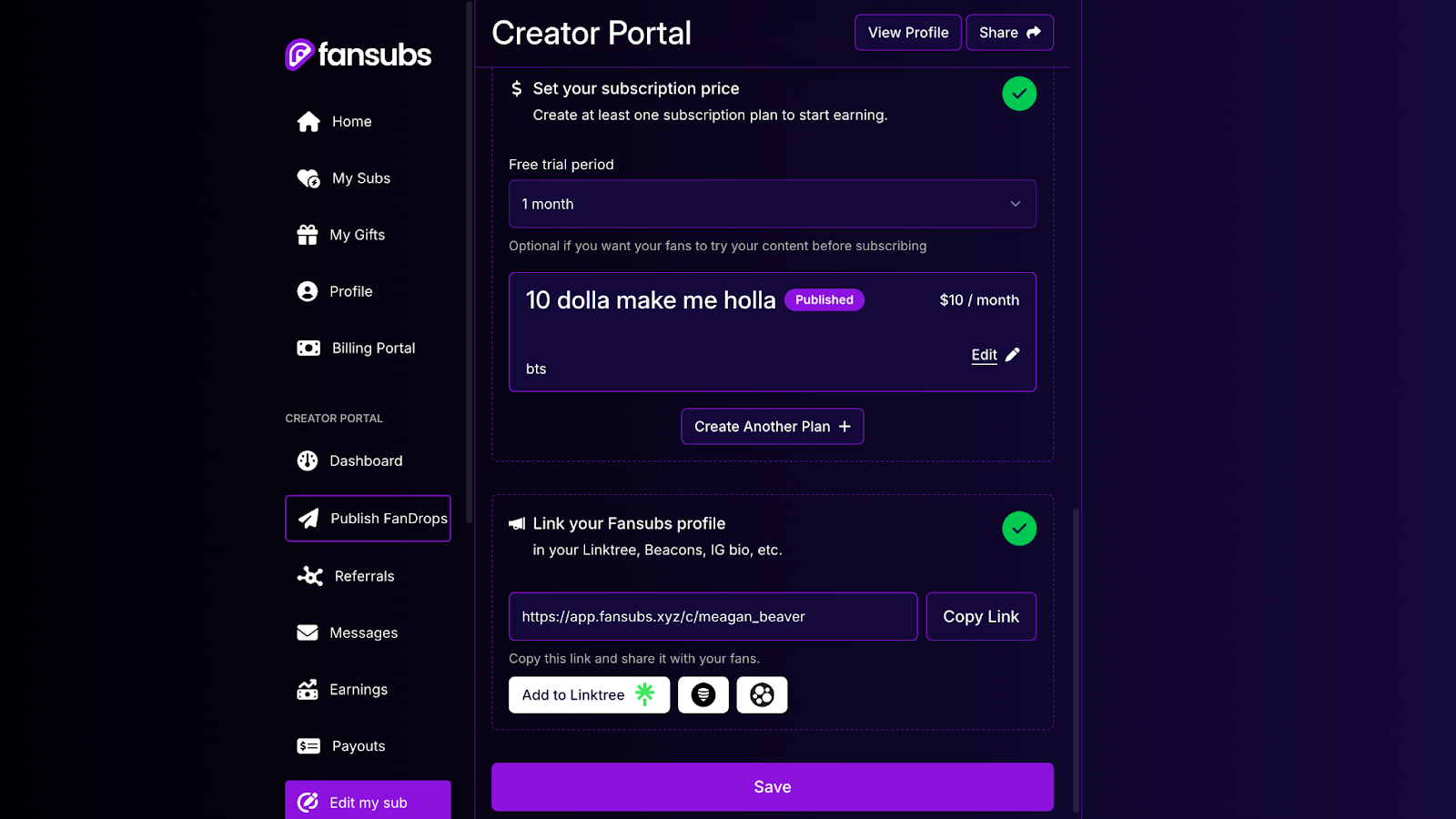Select Home from the navigation menu
This screenshot has width=1456, height=819.
point(350,121)
